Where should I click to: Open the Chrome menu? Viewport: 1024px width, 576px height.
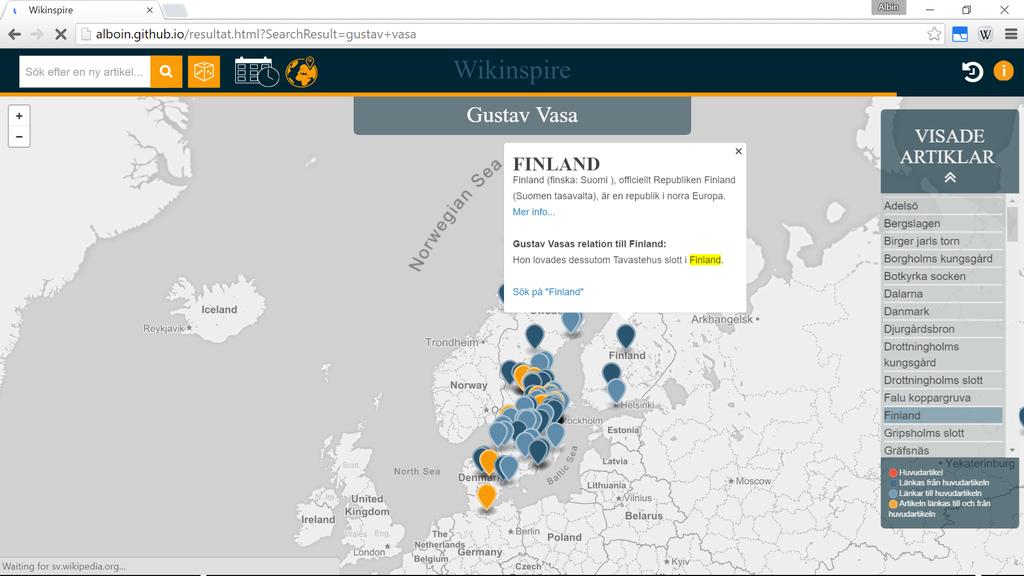click(x=1010, y=34)
